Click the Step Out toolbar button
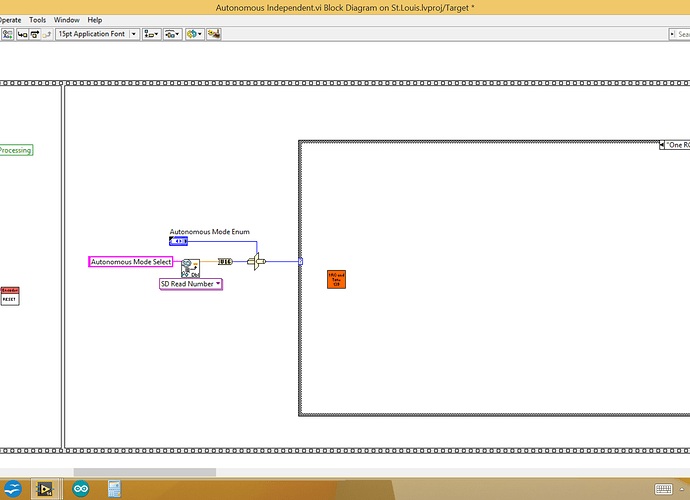Viewport: 690px width, 500px height. click(47, 34)
